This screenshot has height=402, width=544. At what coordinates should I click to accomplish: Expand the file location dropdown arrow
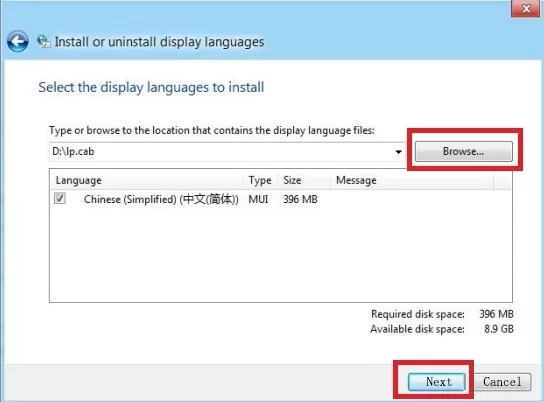(x=398, y=152)
